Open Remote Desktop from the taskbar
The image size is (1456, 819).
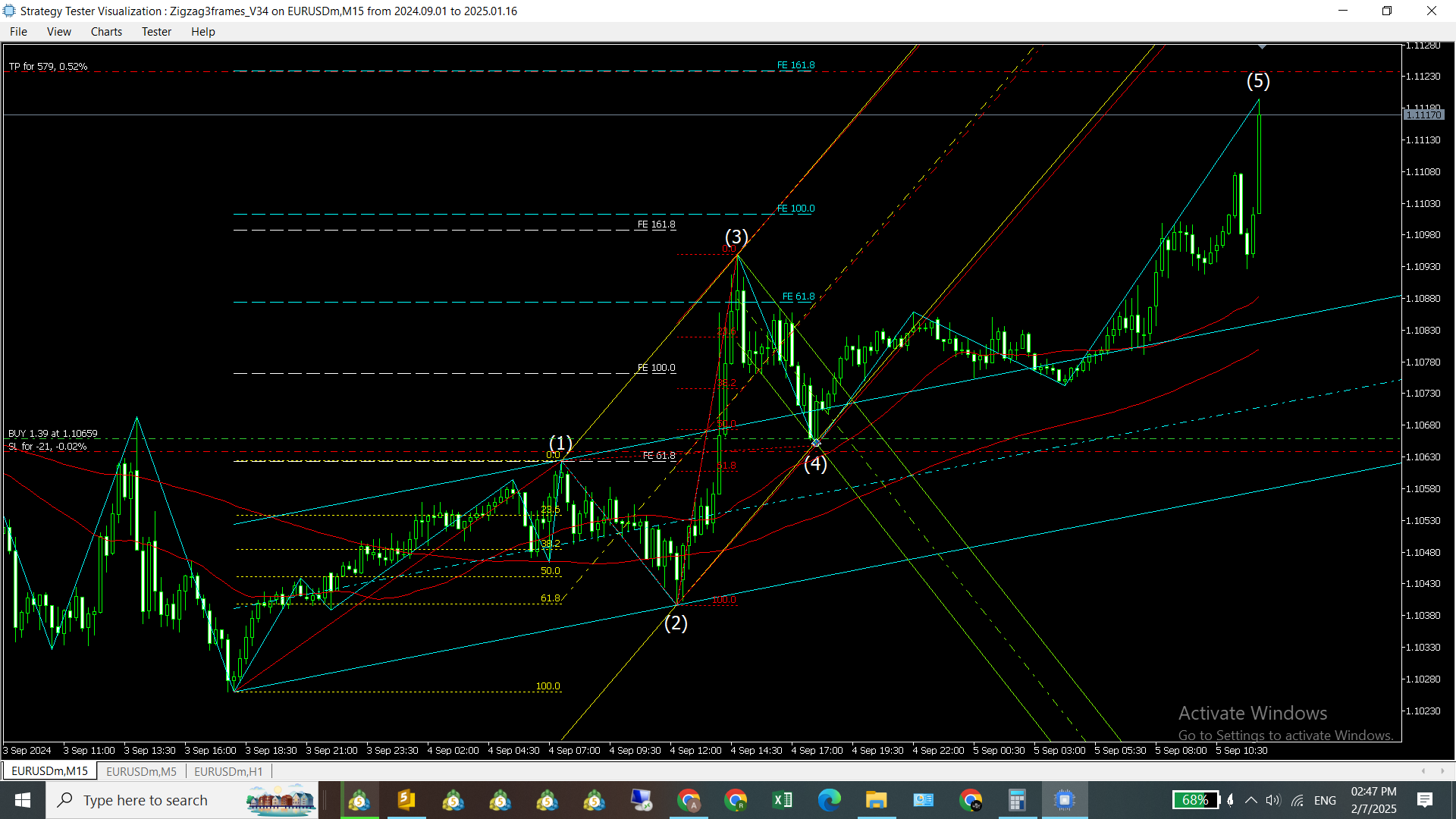coord(641,800)
